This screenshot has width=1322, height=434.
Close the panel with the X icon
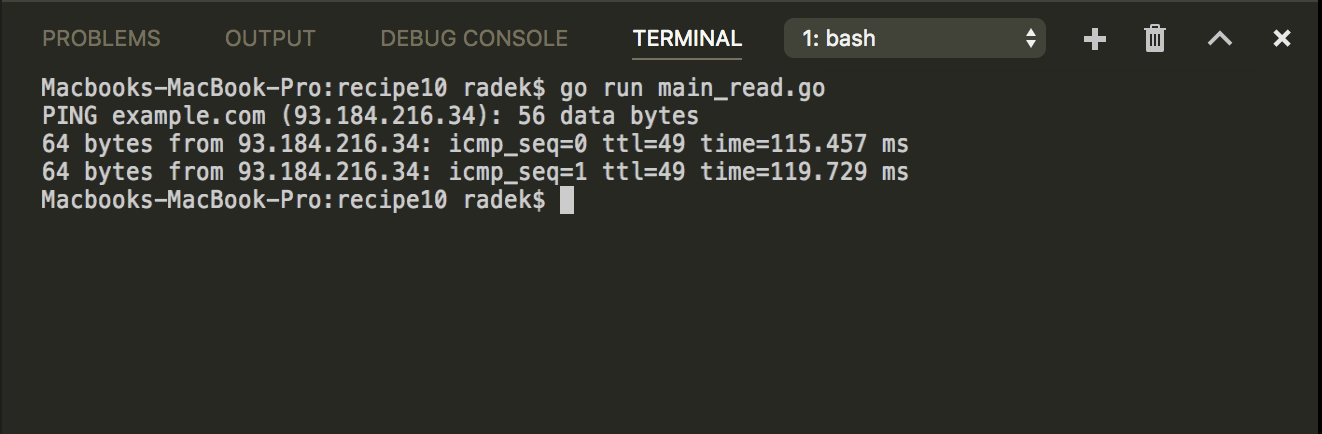point(1282,39)
